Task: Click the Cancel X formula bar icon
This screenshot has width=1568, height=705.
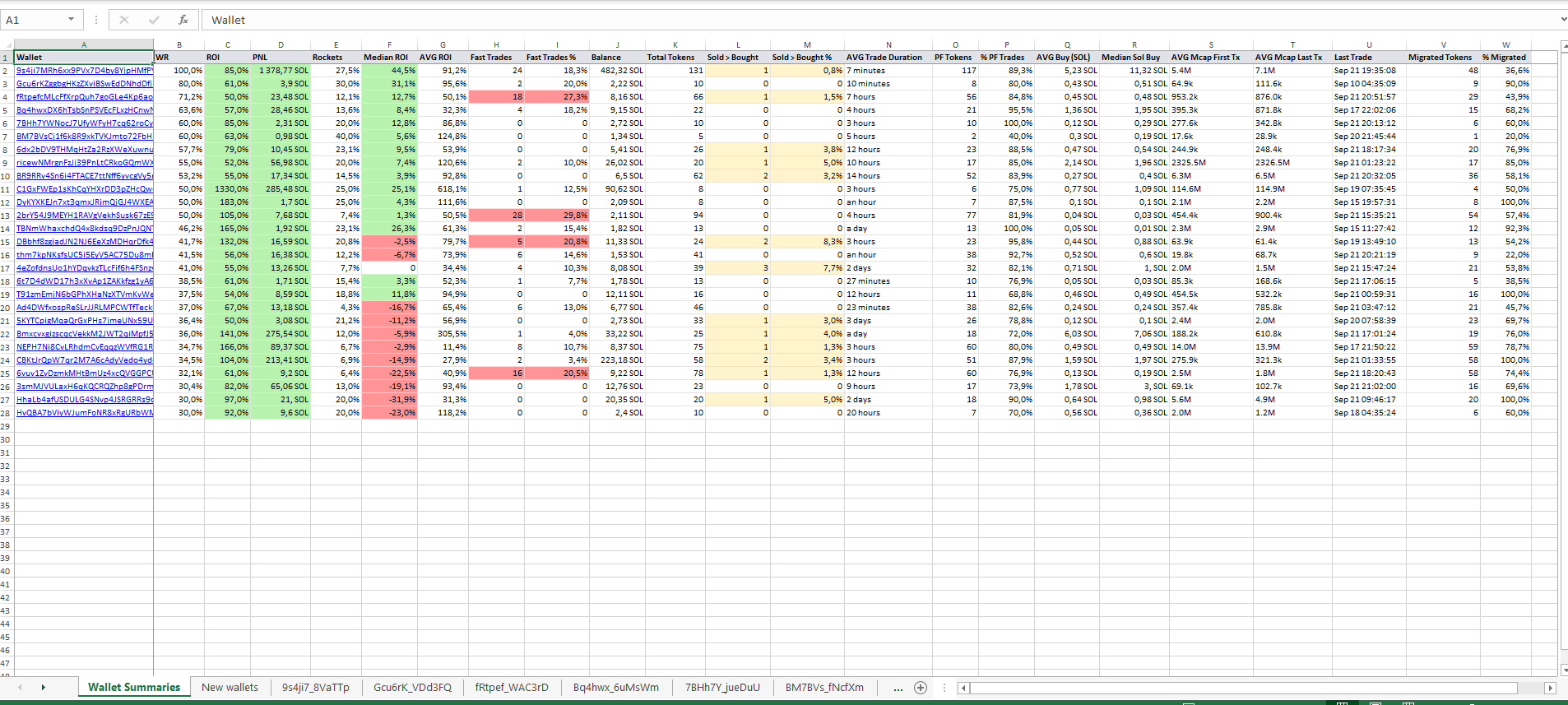Action: pos(124,20)
